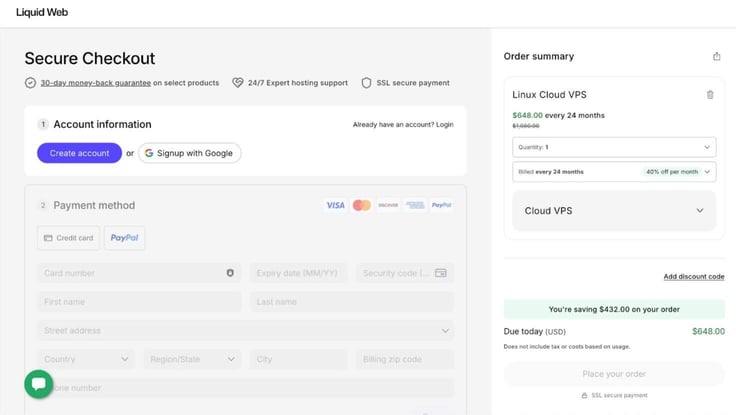The width and height of the screenshot is (736, 415).
Task: Click the heart support icon
Action: tap(238, 83)
